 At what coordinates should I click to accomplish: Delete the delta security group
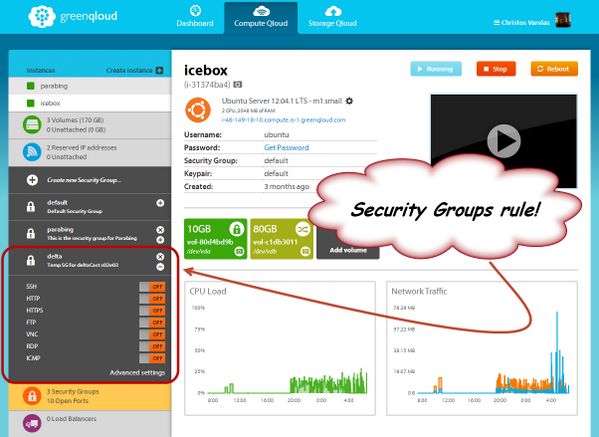160,257
